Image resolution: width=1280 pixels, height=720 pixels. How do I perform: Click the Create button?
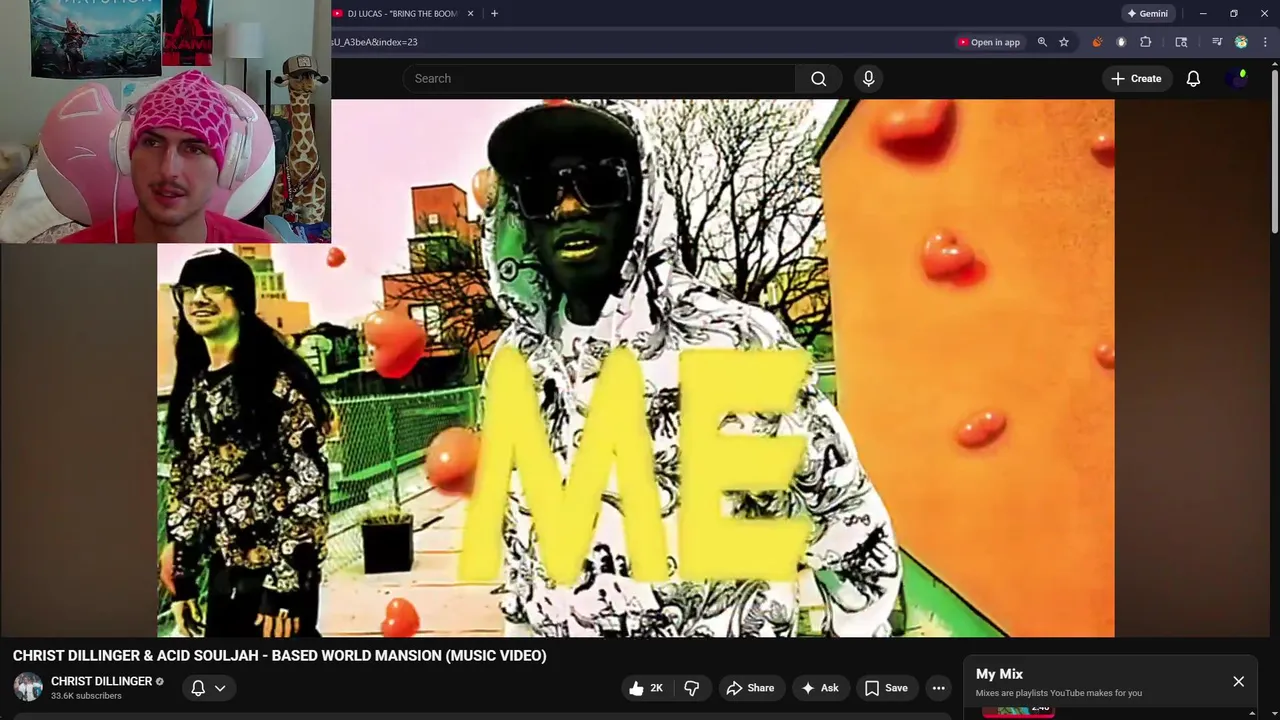pyautogui.click(x=1136, y=78)
